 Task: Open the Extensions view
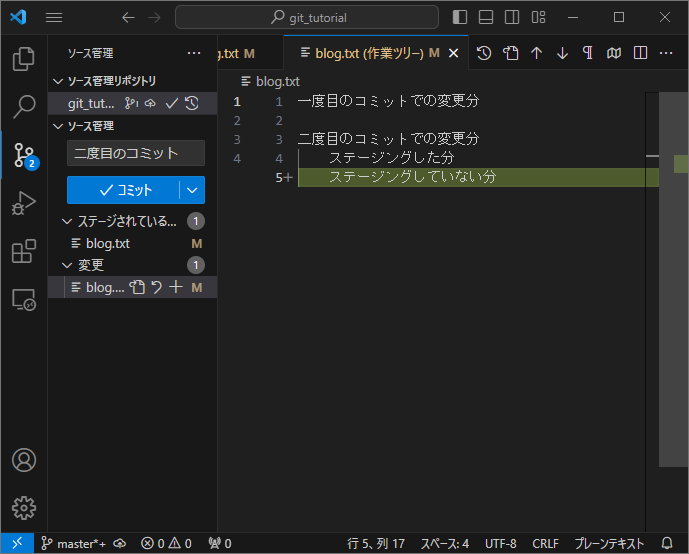[24, 251]
